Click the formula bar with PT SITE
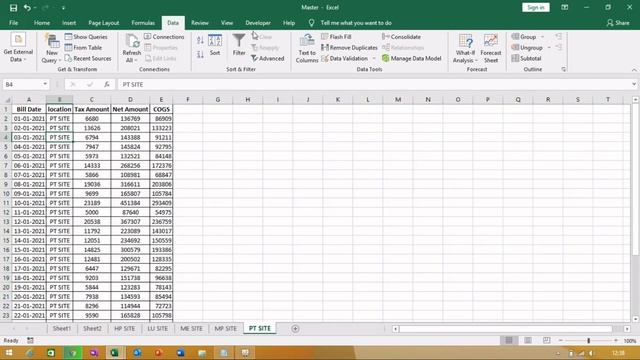Screen dimensions: 640x360 [x=373, y=84]
